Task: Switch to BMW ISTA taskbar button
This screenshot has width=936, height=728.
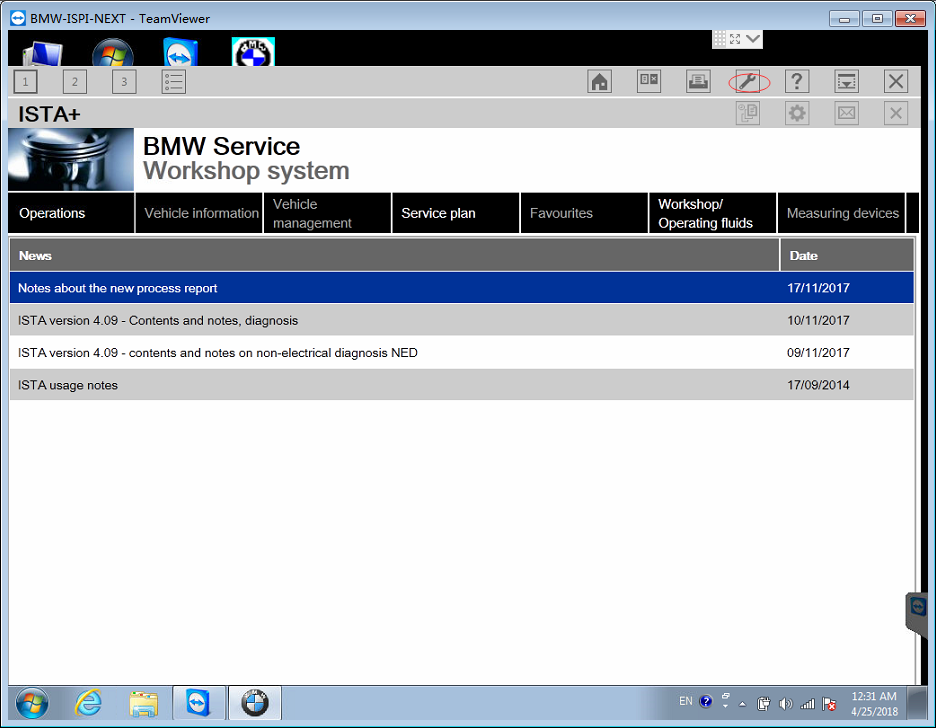Action: coord(255,703)
